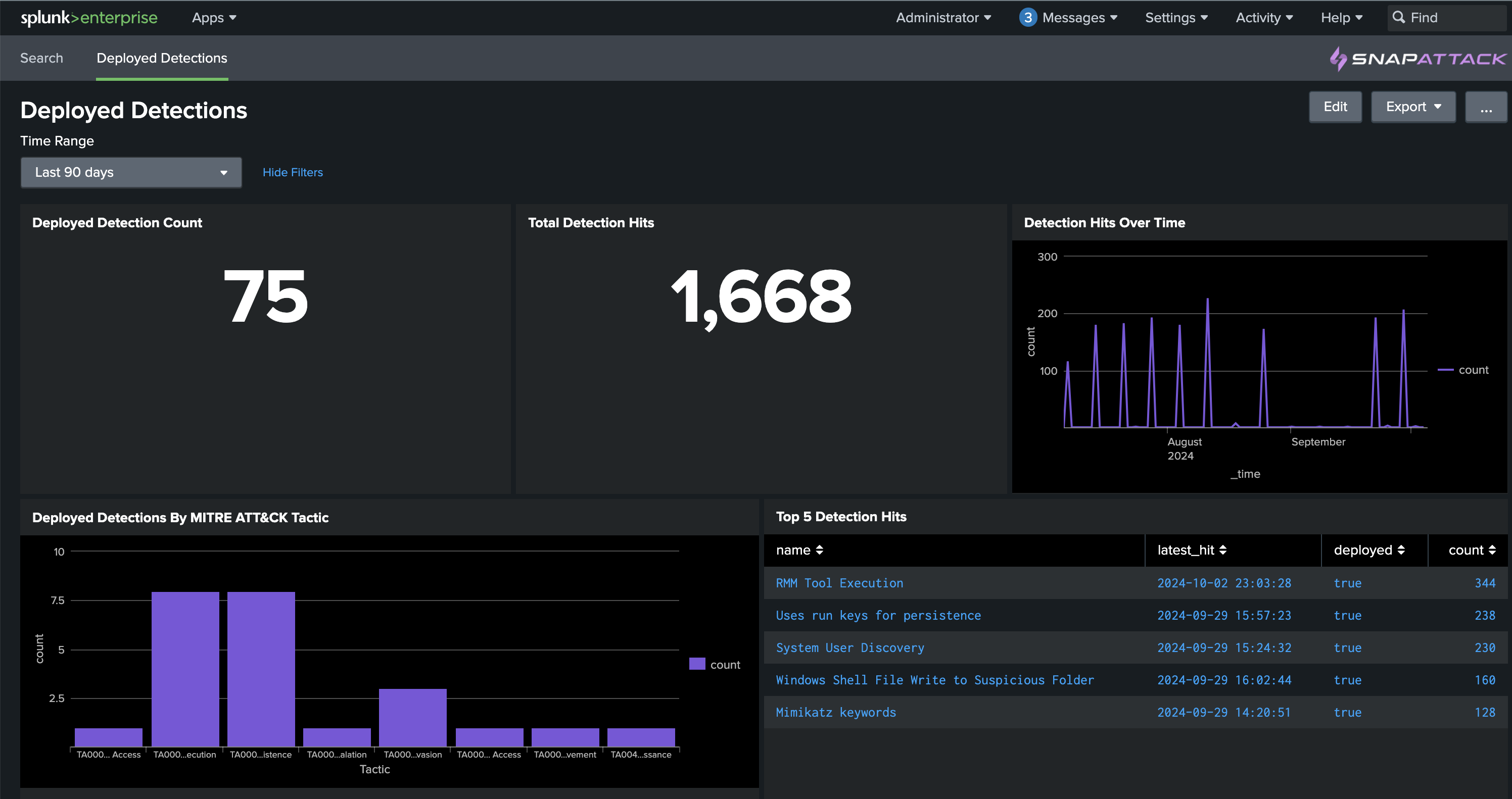Screen dimensions: 1512x799
Task: Click the Hide Filters link
Action: pyautogui.click(x=292, y=172)
